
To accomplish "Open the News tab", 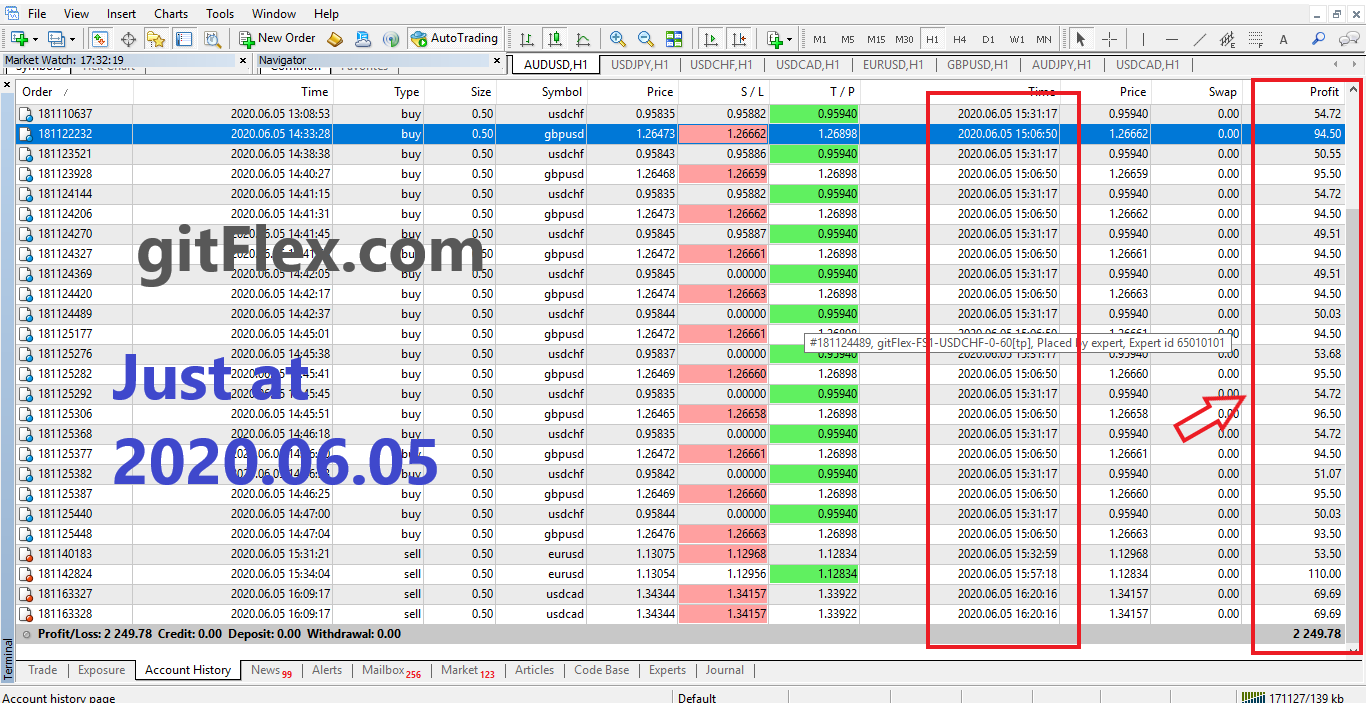I will pos(271,671).
